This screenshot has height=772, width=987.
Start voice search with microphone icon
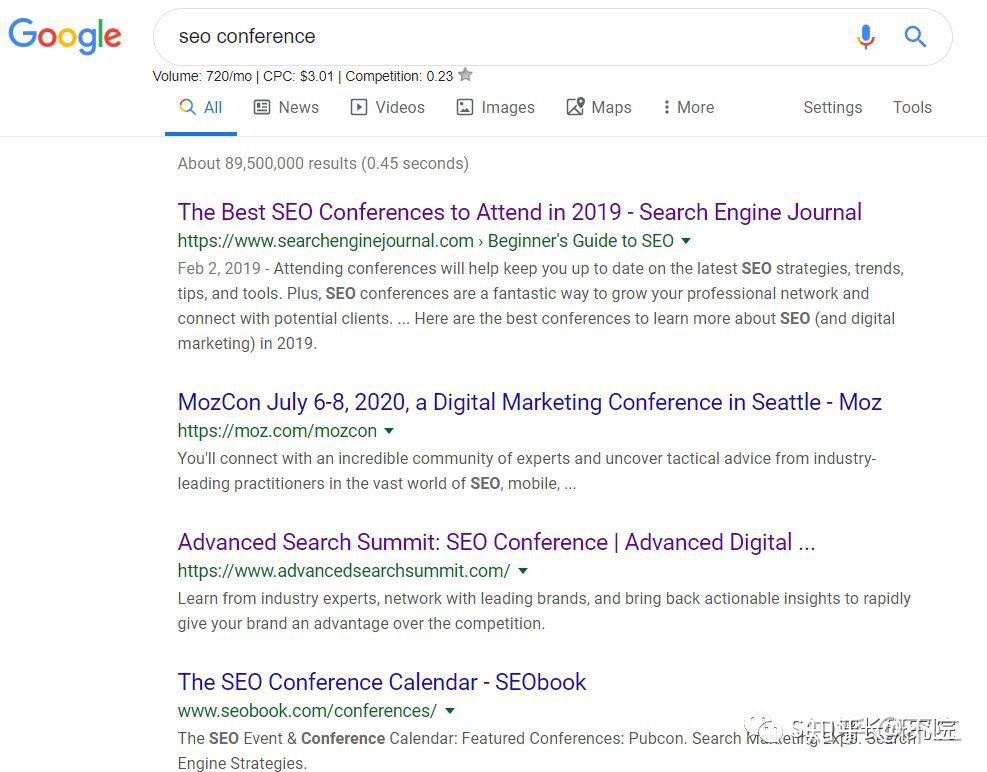866,37
